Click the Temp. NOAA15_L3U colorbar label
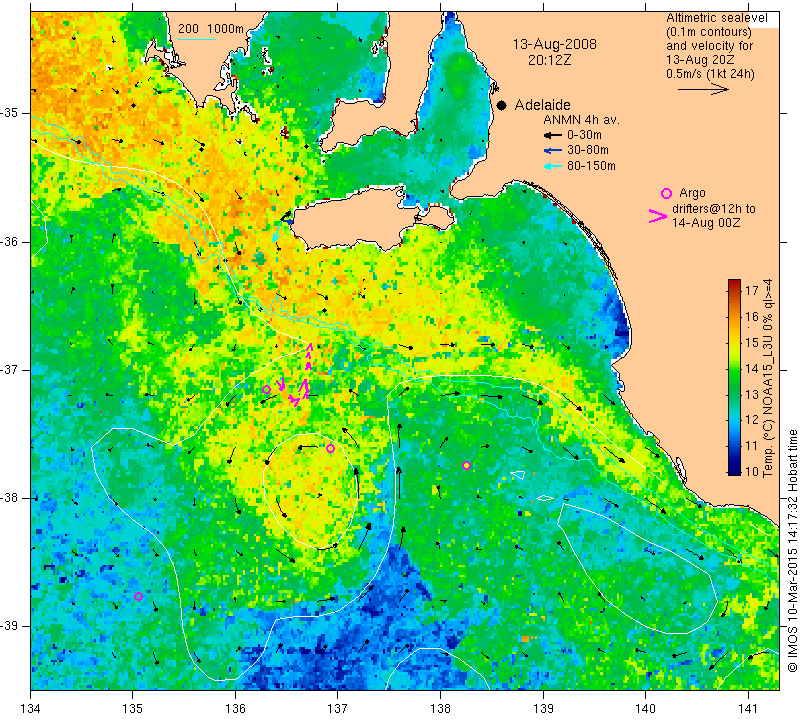 [x=768, y=378]
